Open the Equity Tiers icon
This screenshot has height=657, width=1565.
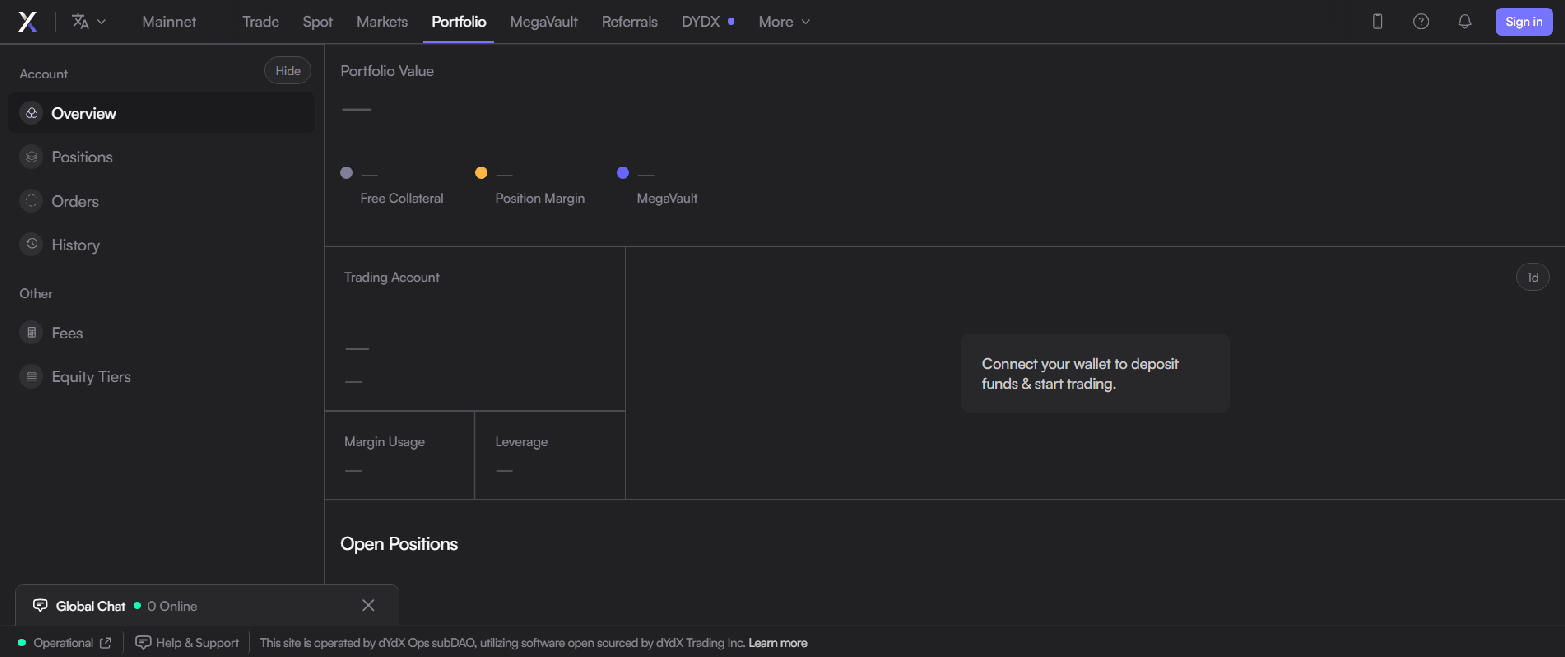click(32, 377)
